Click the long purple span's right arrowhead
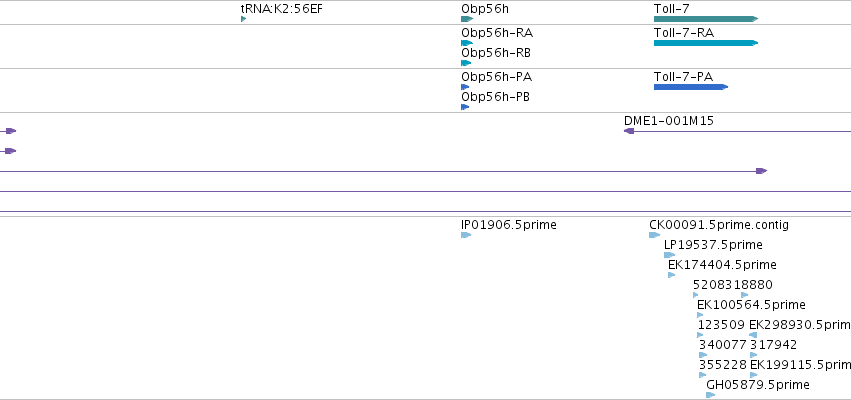The height and width of the screenshot is (400, 851). [x=762, y=171]
